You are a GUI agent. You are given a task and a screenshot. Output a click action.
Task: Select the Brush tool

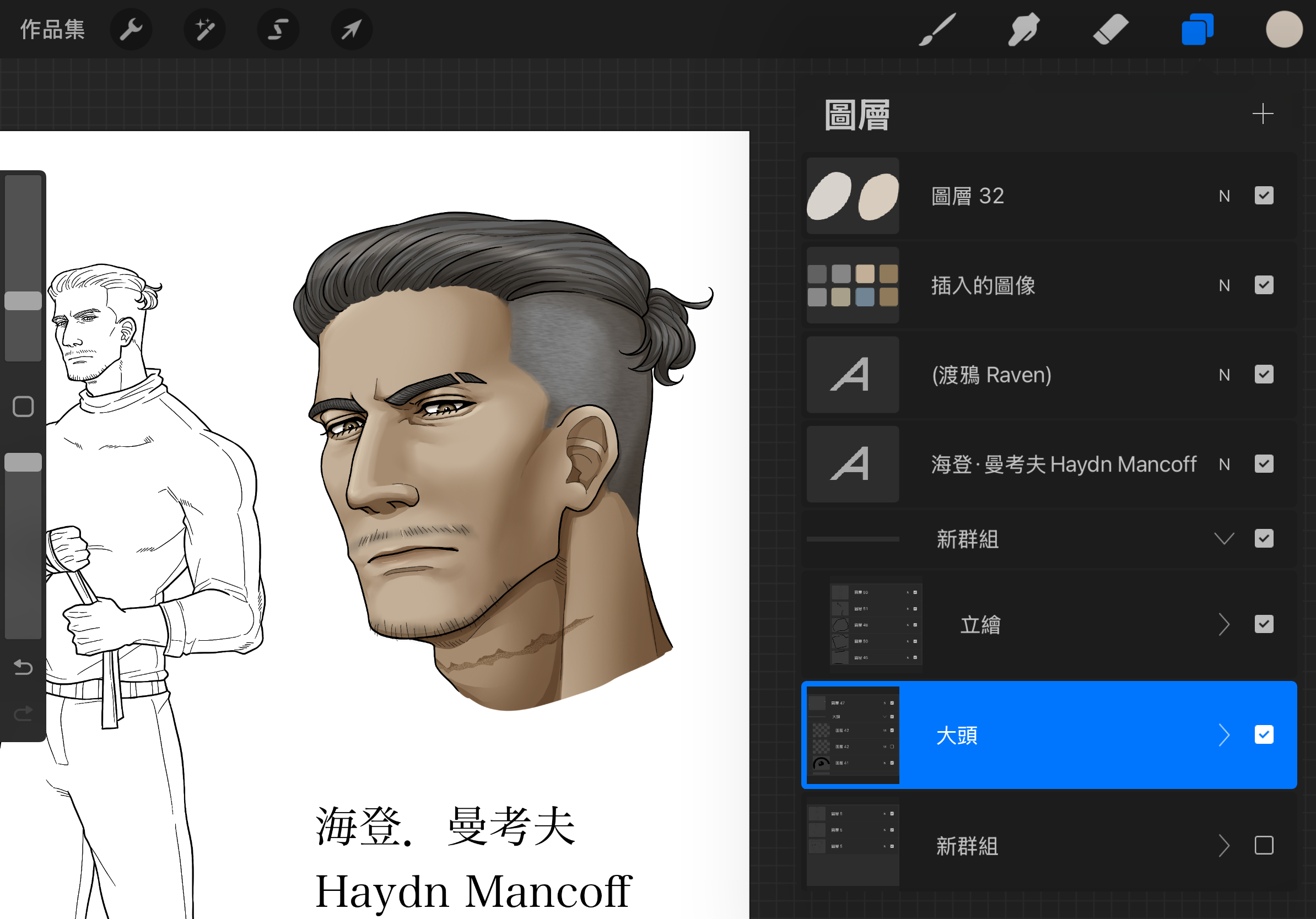pyautogui.click(x=938, y=29)
